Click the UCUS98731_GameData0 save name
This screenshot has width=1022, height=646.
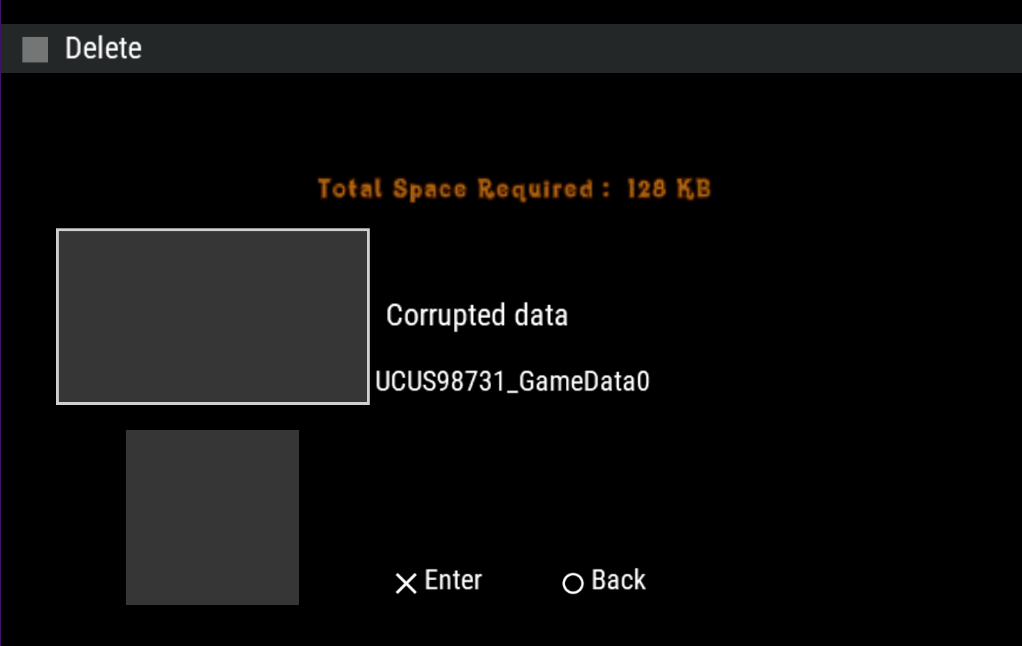pyautogui.click(x=513, y=381)
